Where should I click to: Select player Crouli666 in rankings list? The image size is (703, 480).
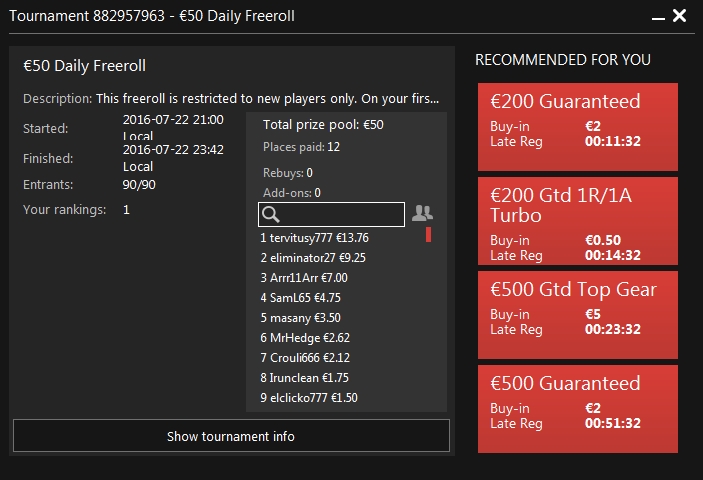tap(305, 358)
